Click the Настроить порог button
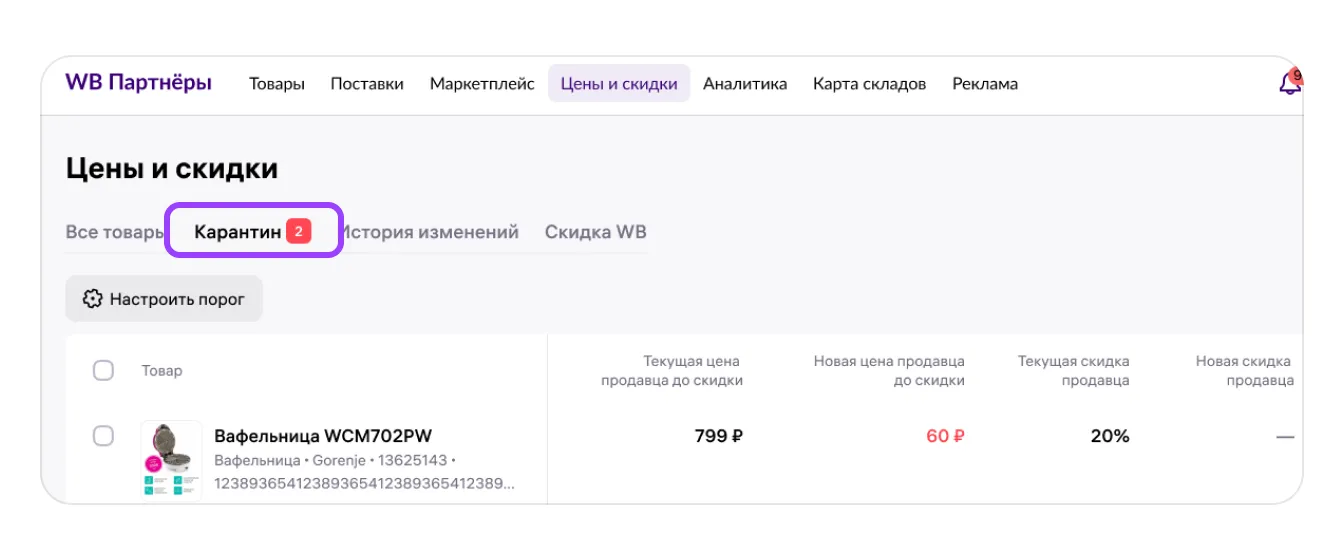The width and height of the screenshot is (1344, 559). 164,299
